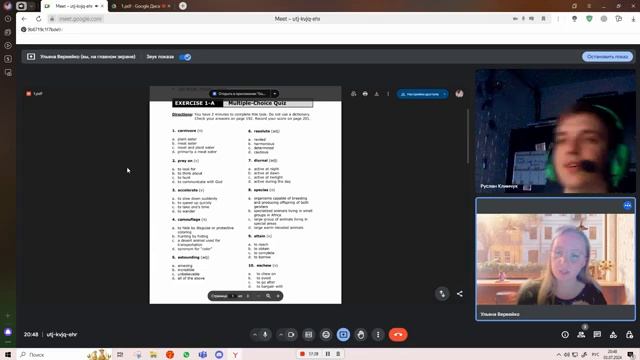The width and height of the screenshot is (640, 360).
Task: Send an emoji reaction
Action: (326, 335)
